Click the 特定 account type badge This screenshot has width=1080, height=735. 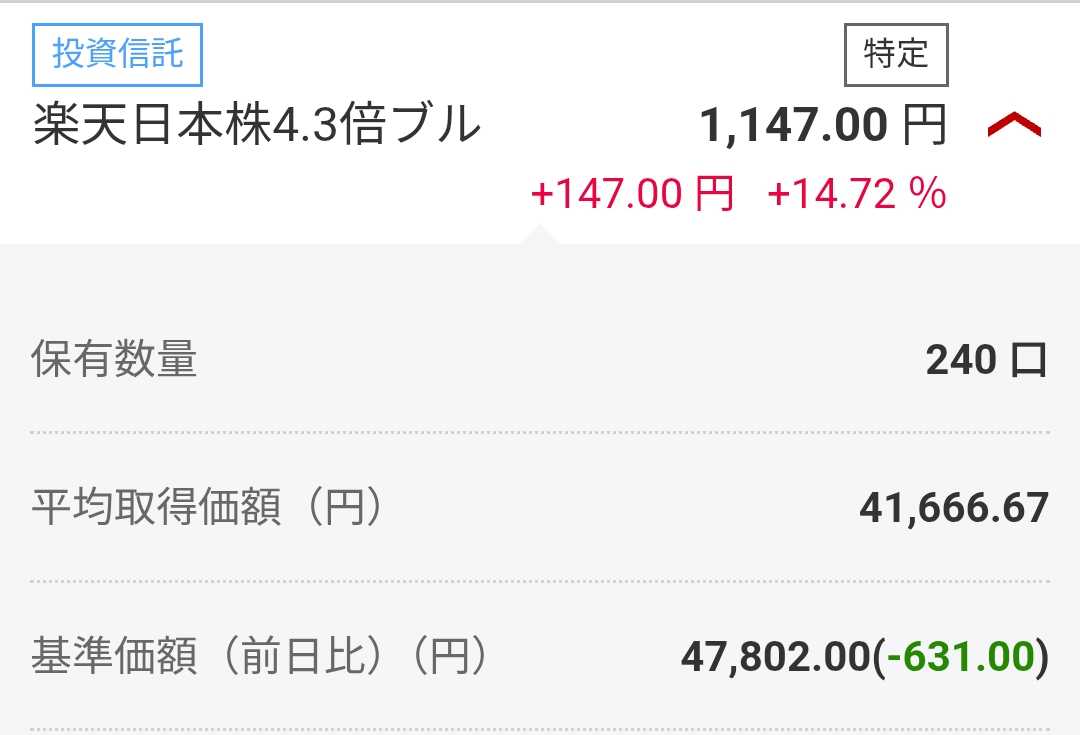(x=896, y=54)
